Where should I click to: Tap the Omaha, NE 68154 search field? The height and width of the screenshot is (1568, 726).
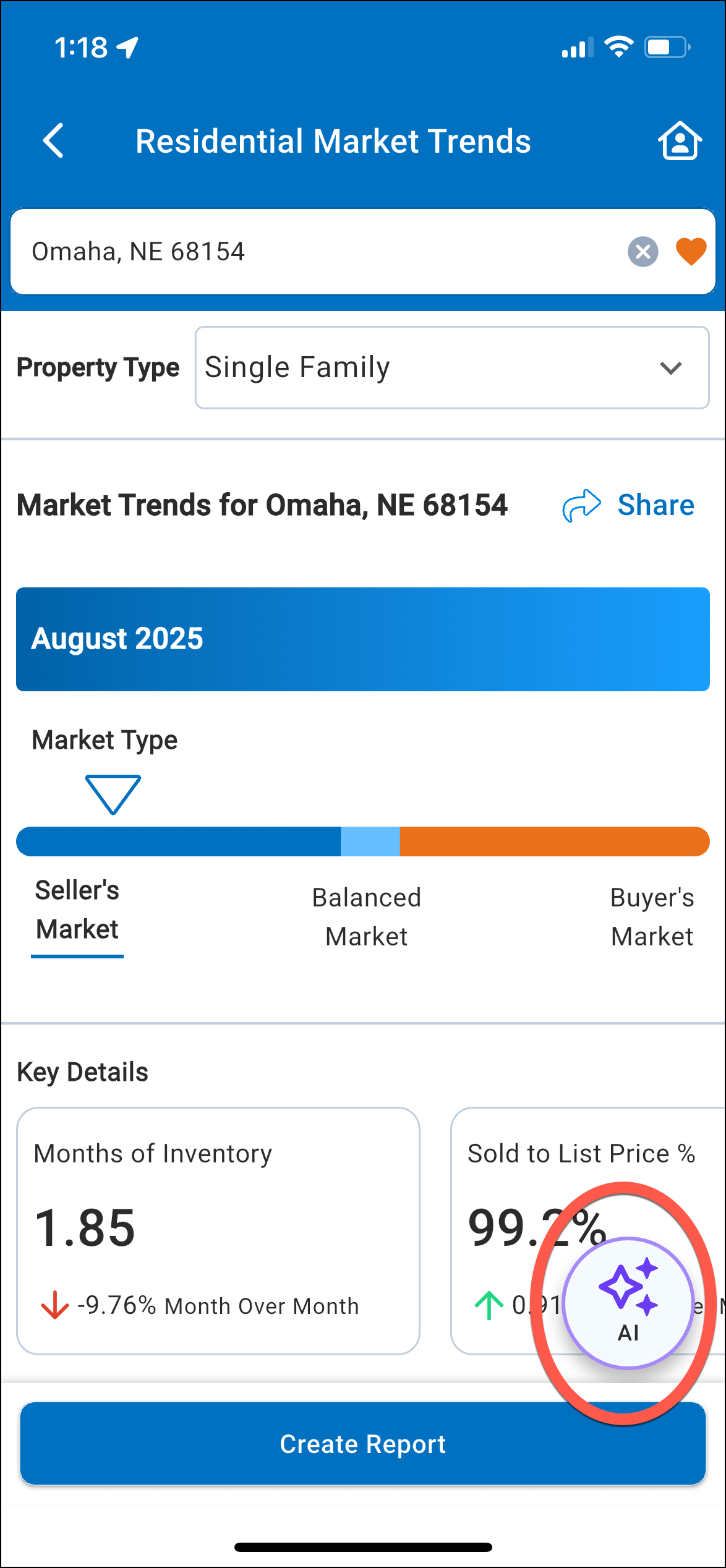click(309, 252)
